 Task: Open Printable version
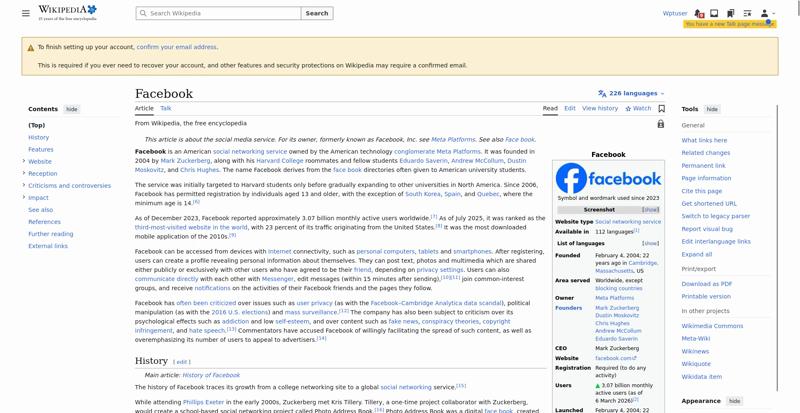(x=706, y=296)
